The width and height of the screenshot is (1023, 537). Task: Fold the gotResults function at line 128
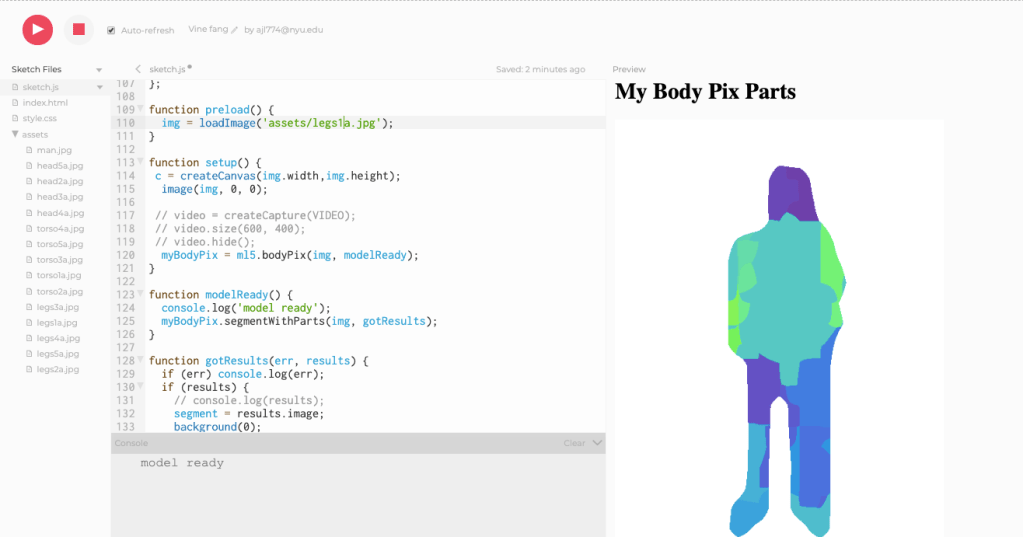click(140, 360)
